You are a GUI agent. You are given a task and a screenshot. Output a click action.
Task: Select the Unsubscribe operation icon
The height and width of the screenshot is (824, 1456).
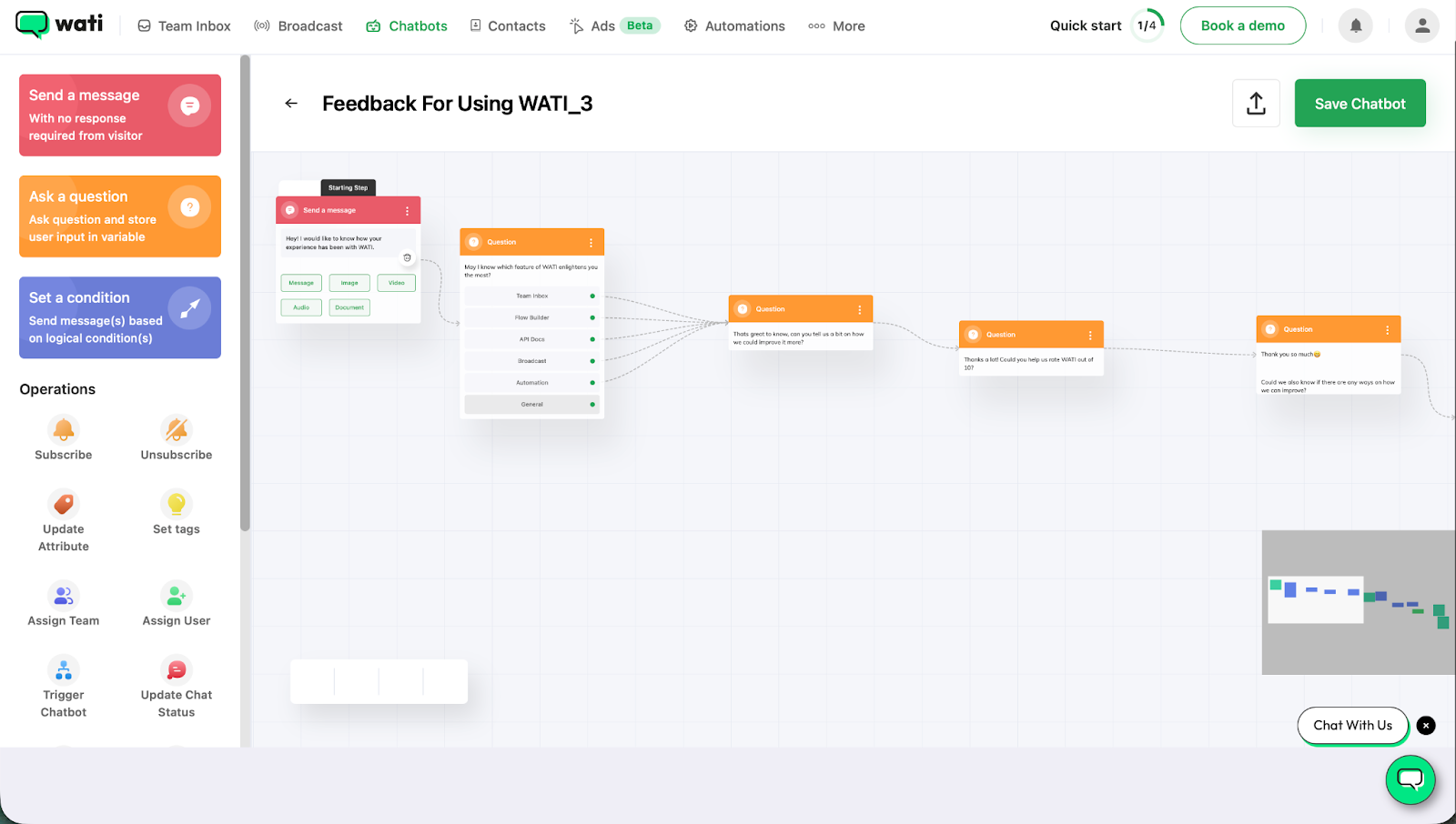pos(177,429)
